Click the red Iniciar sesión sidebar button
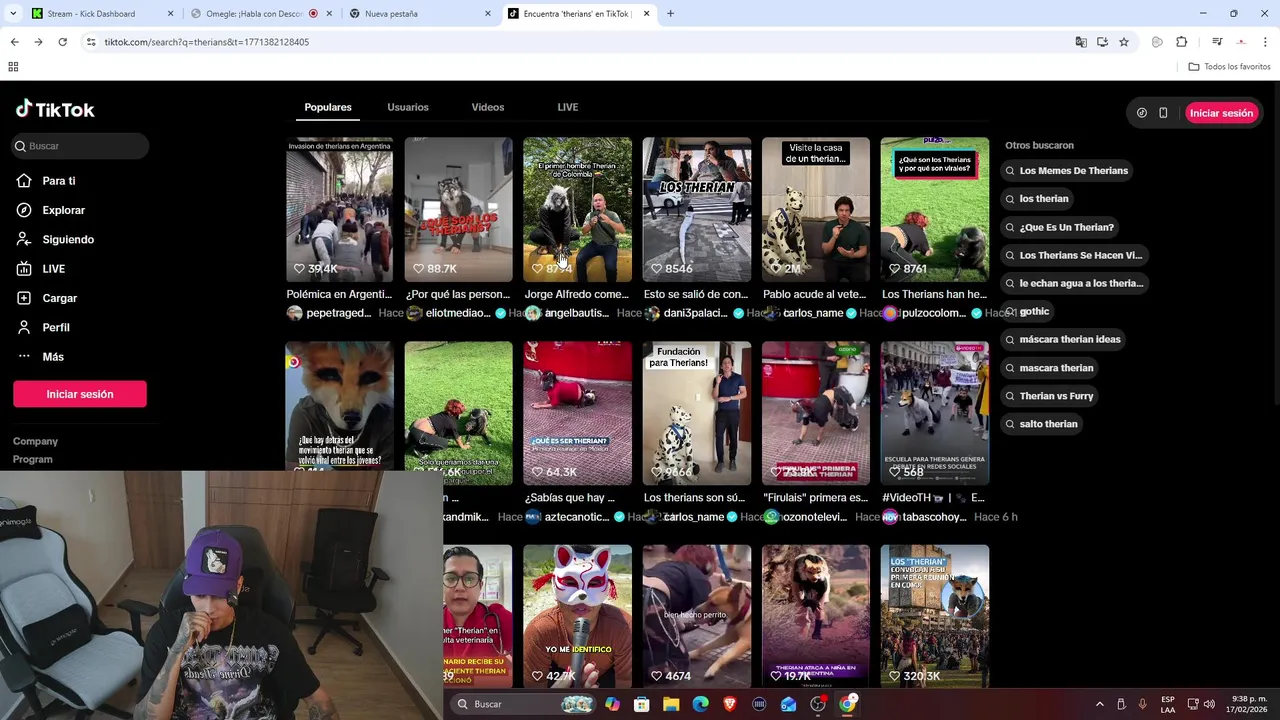Image resolution: width=1280 pixels, height=720 pixels. [80, 394]
